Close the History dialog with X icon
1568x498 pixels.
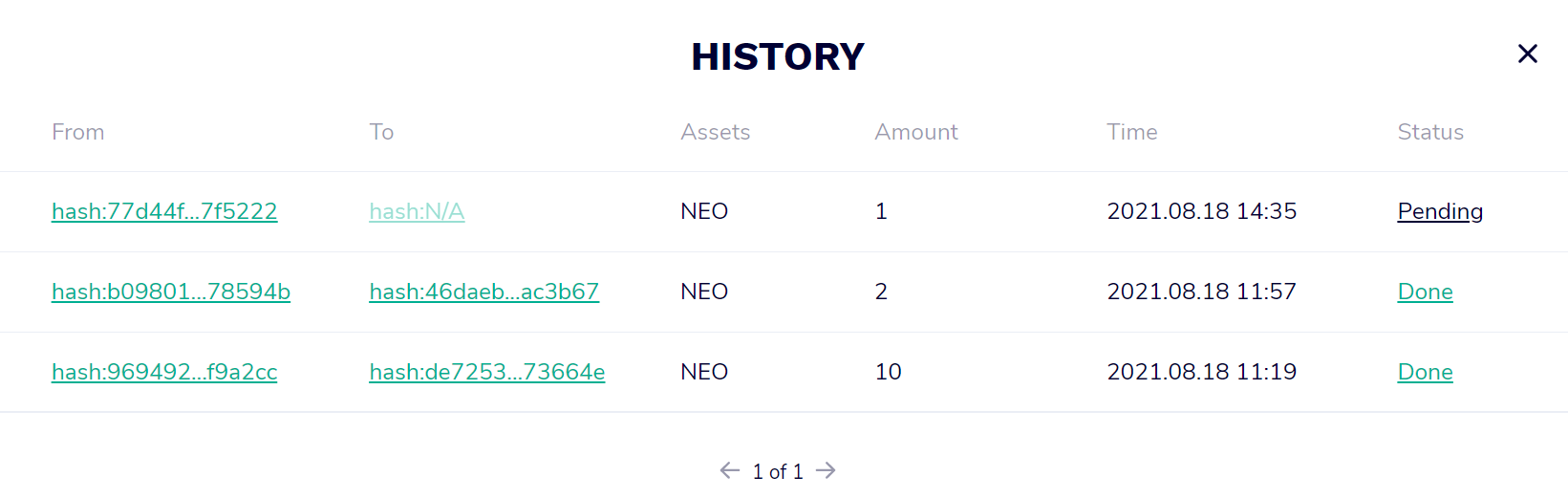pyautogui.click(x=1527, y=54)
